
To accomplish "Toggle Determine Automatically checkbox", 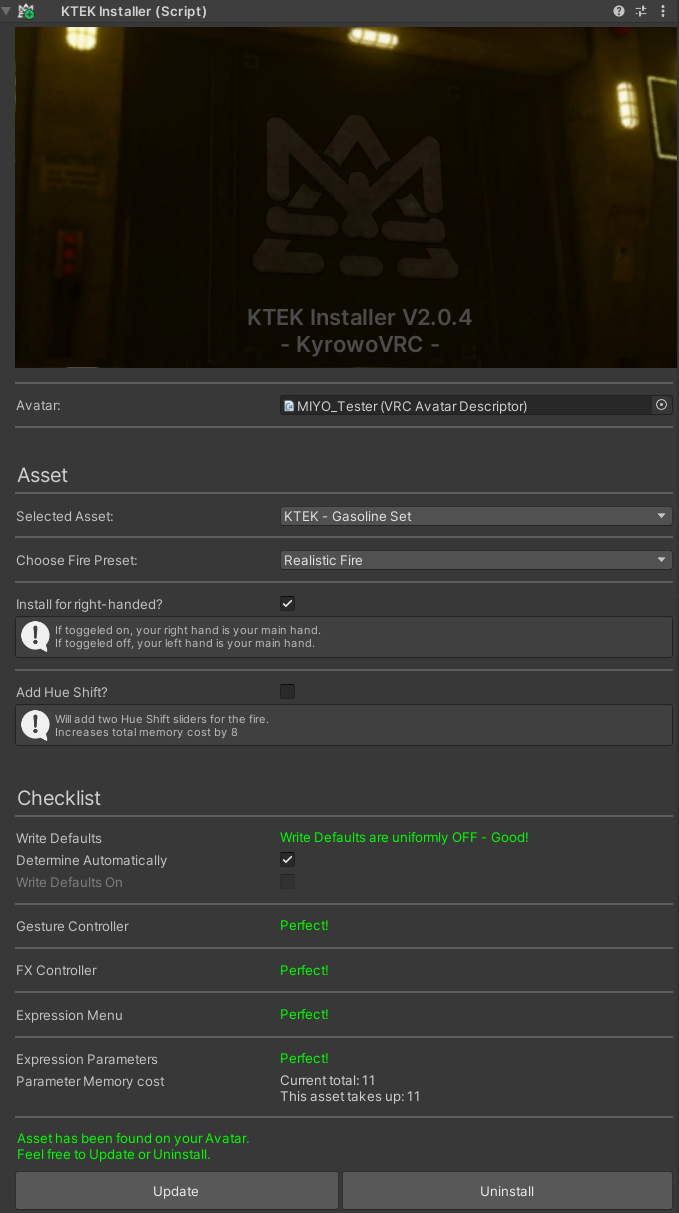I will [x=287, y=860].
